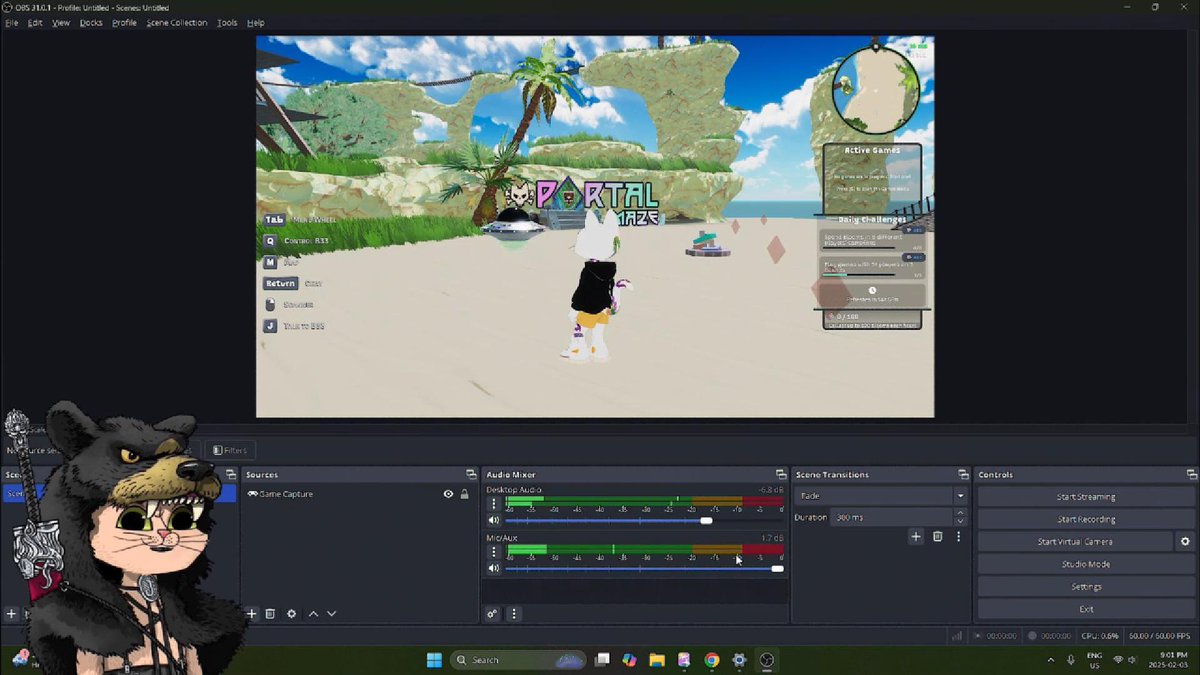Screen dimensions: 1200x675
Task: Open Audio Mixer bottom three-dot menu
Action: tap(514, 614)
